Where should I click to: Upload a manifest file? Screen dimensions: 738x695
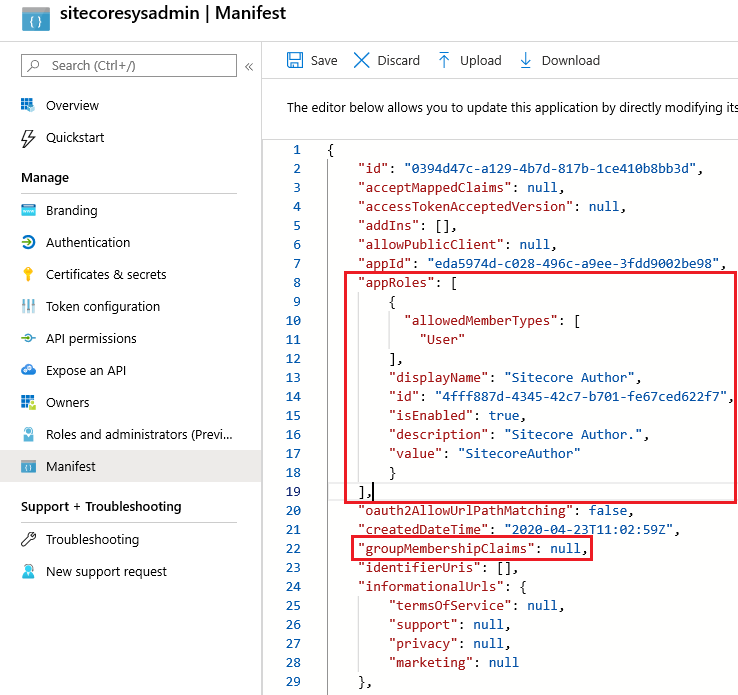[x=470, y=60]
